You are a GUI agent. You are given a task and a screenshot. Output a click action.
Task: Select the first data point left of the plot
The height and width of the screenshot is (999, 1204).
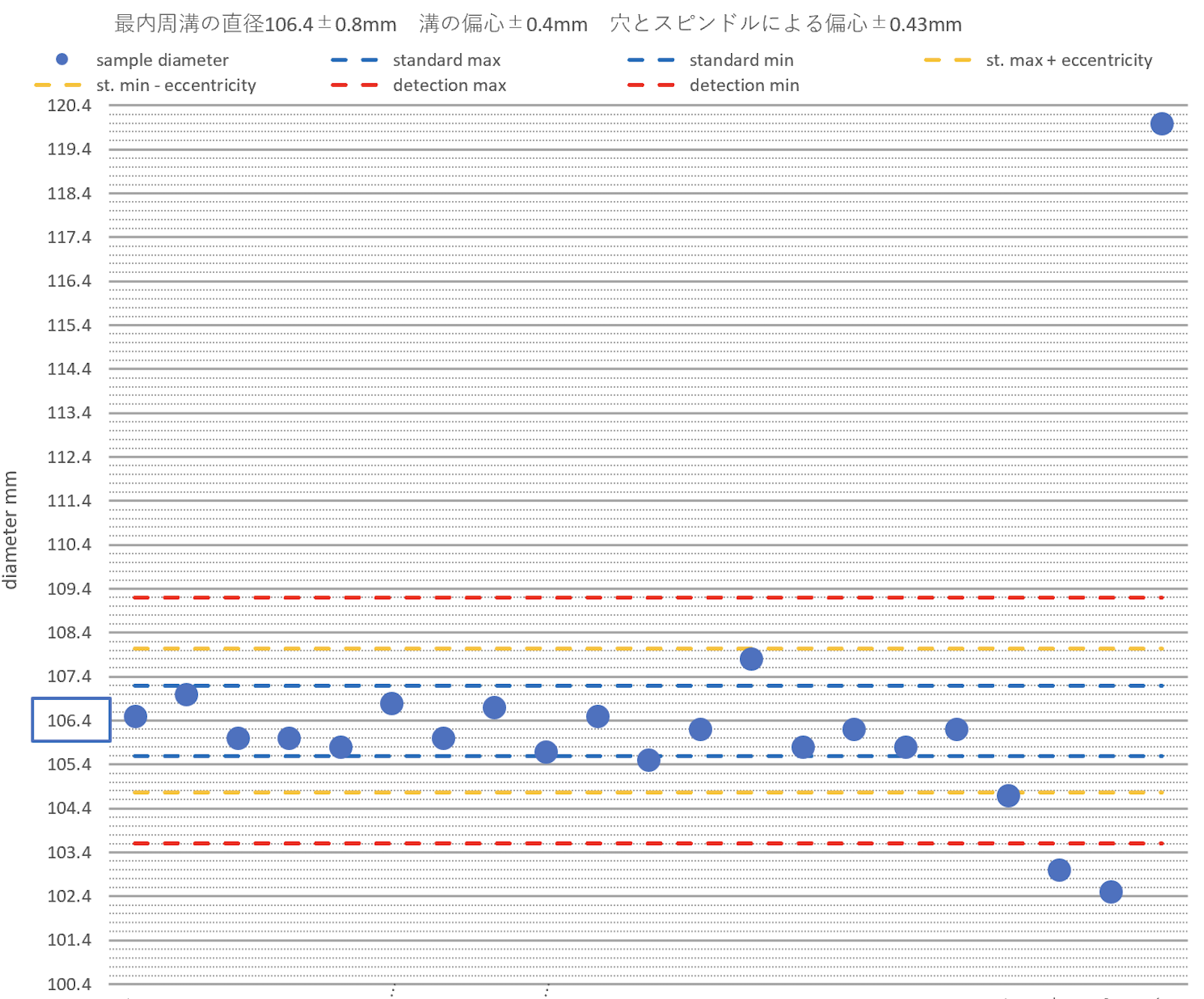[x=136, y=716]
